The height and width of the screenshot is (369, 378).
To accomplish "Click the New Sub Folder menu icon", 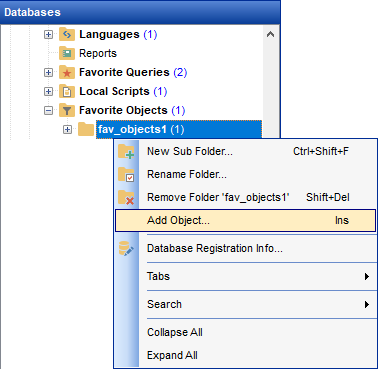I will 126,152.
